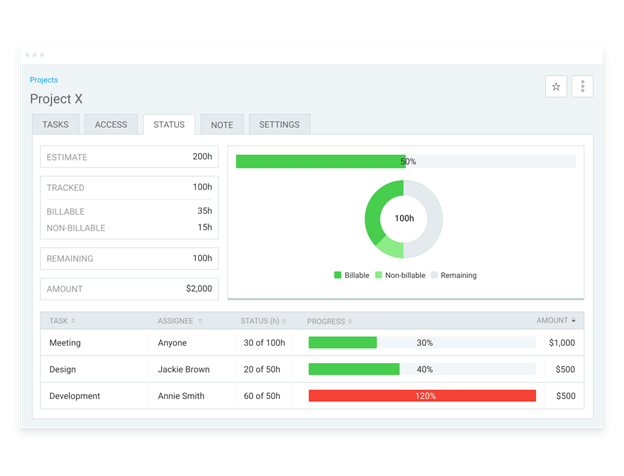Switch to the Access tab

point(111,125)
